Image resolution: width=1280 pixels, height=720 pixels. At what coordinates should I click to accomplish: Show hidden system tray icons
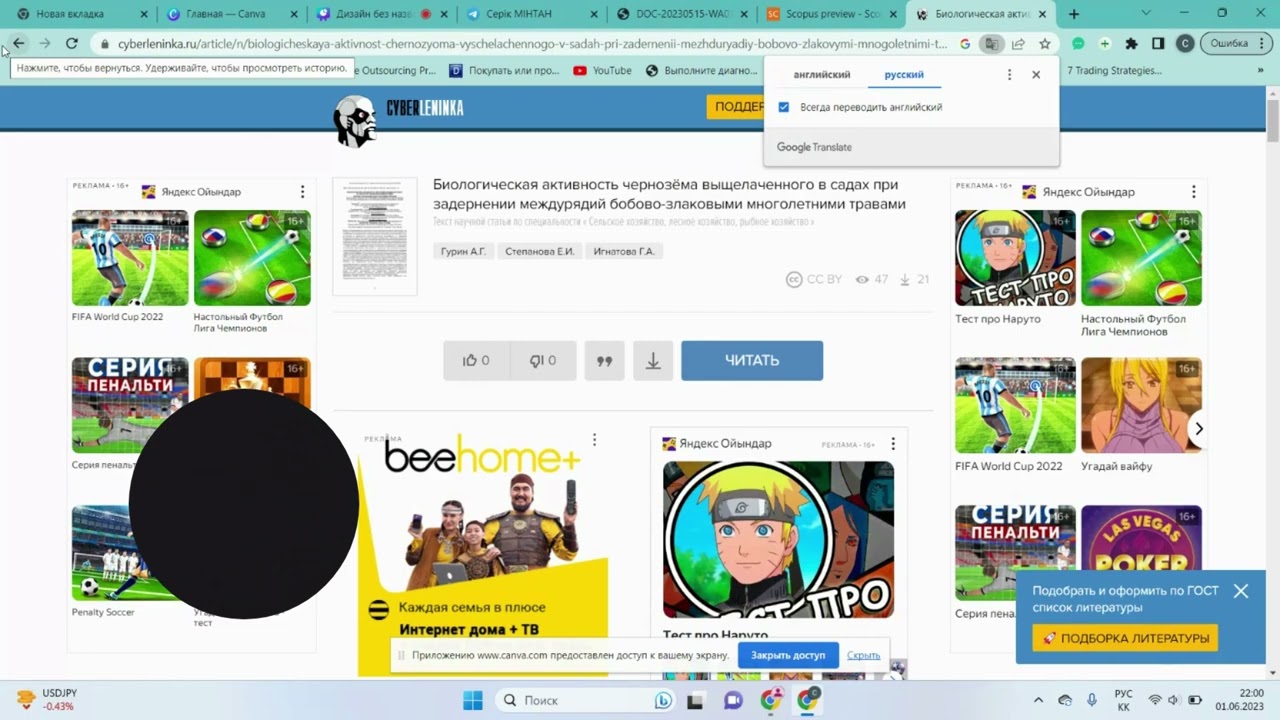1038,700
